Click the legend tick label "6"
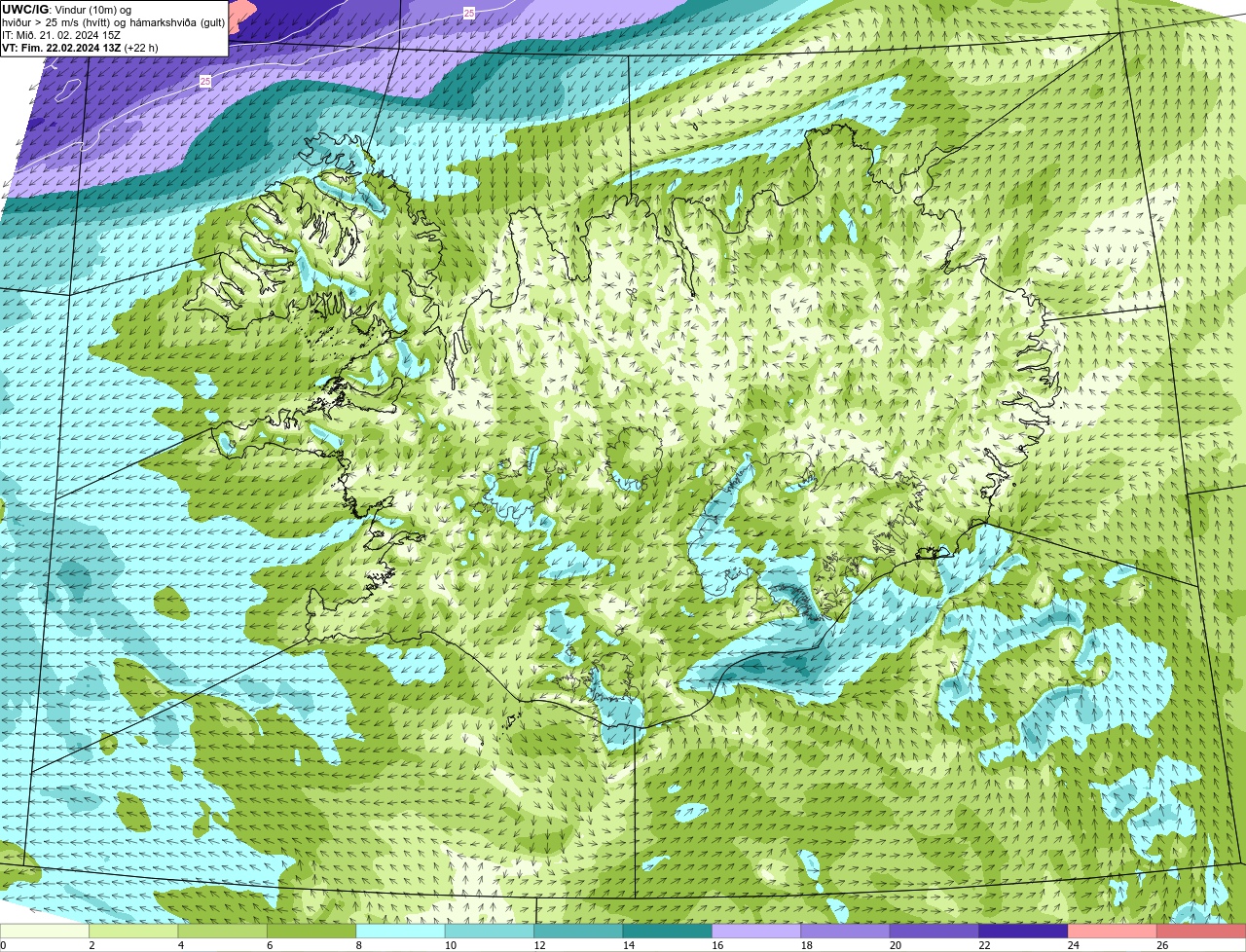1246x952 pixels. [270, 945]
